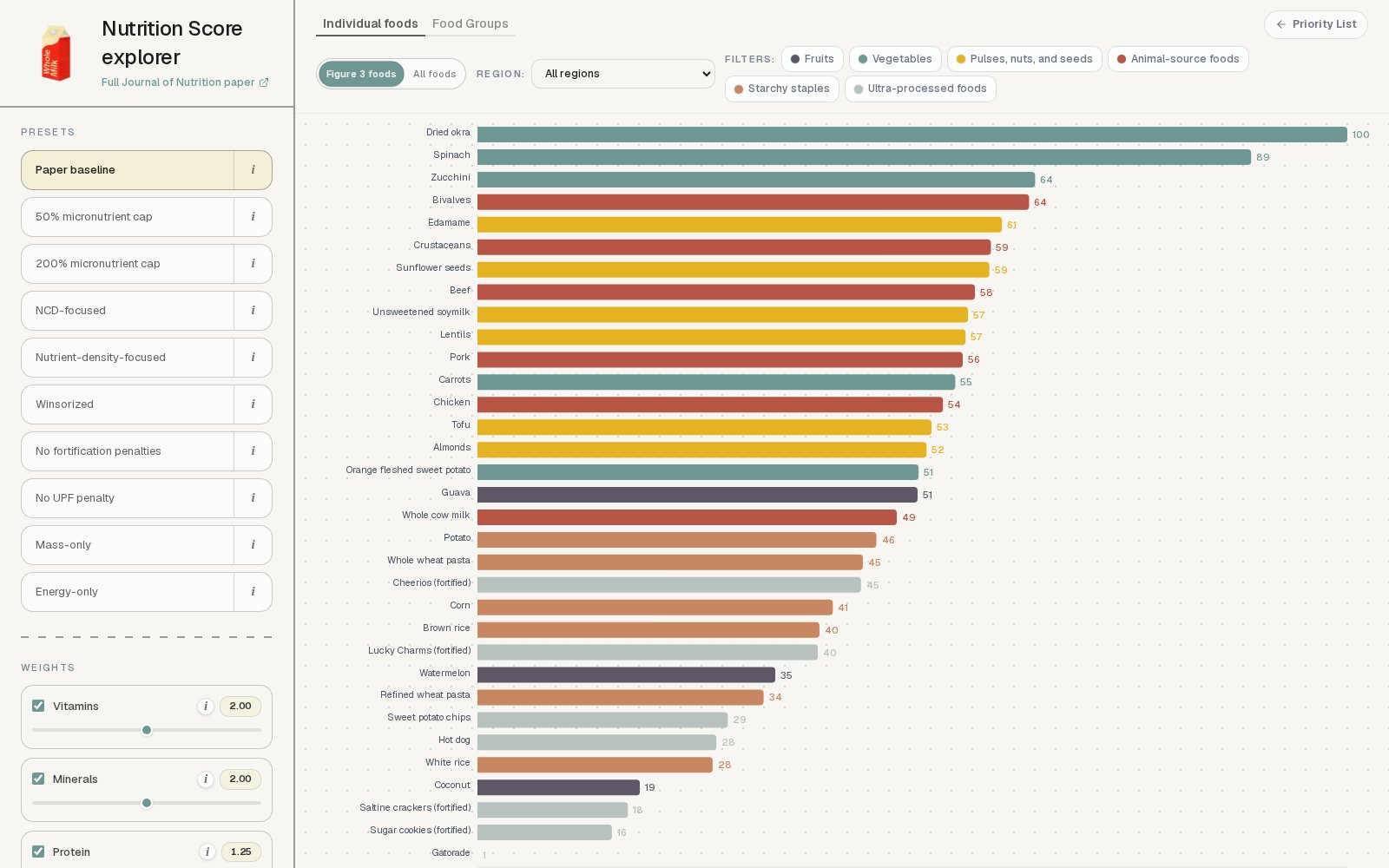Click the Bivalves bar
The width and height of the screenshot is (1389, 868).
[753, 202]
